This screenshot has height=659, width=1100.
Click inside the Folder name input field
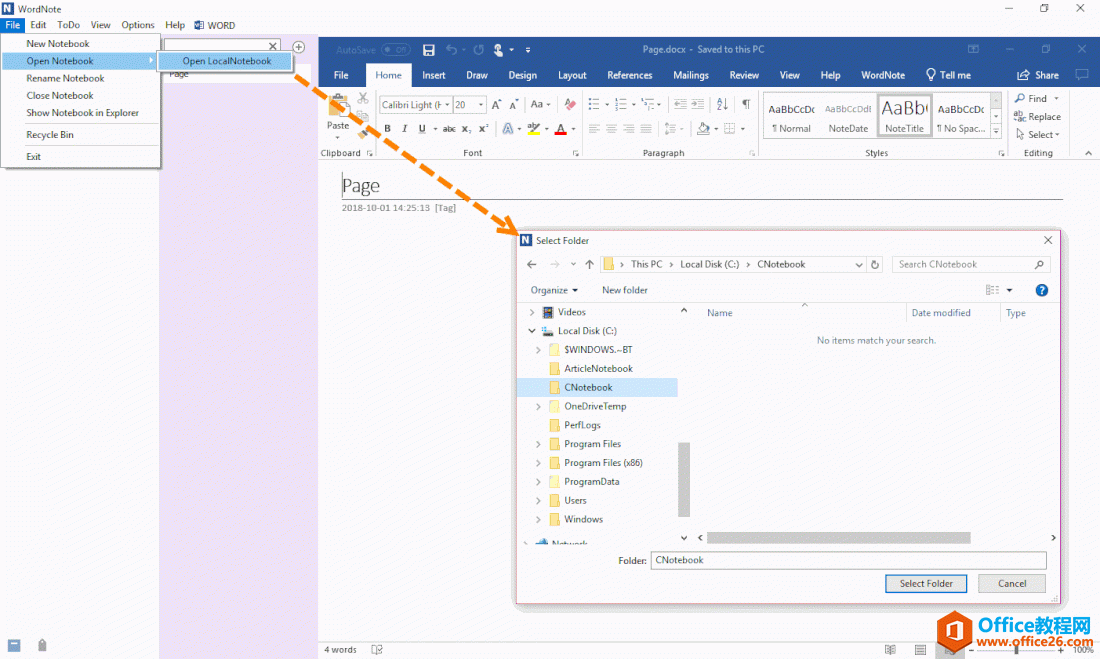click(848, 560)
